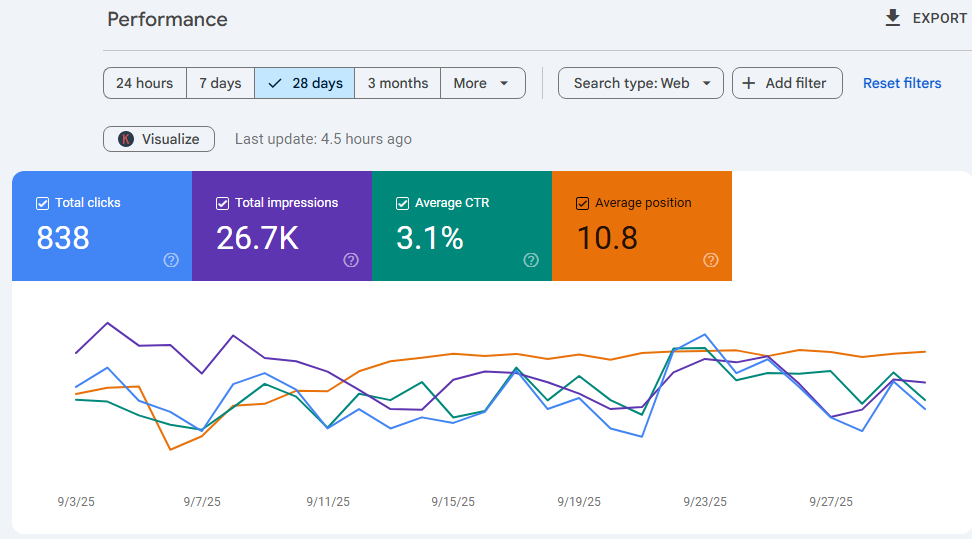Click the EXPORT button text
This screenshot has height=539, width=972.
(940, 19)
